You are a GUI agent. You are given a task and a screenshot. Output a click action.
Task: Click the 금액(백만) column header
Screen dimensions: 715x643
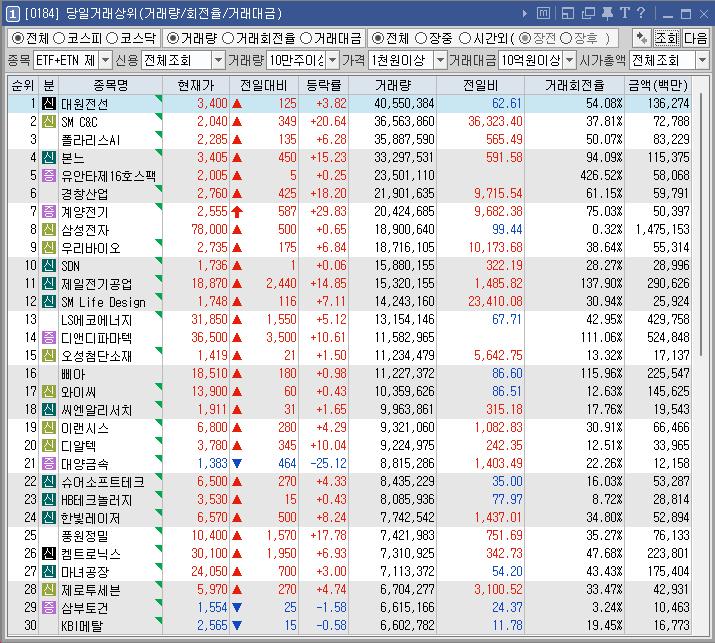pyautogui.click(x=657, y=85)
